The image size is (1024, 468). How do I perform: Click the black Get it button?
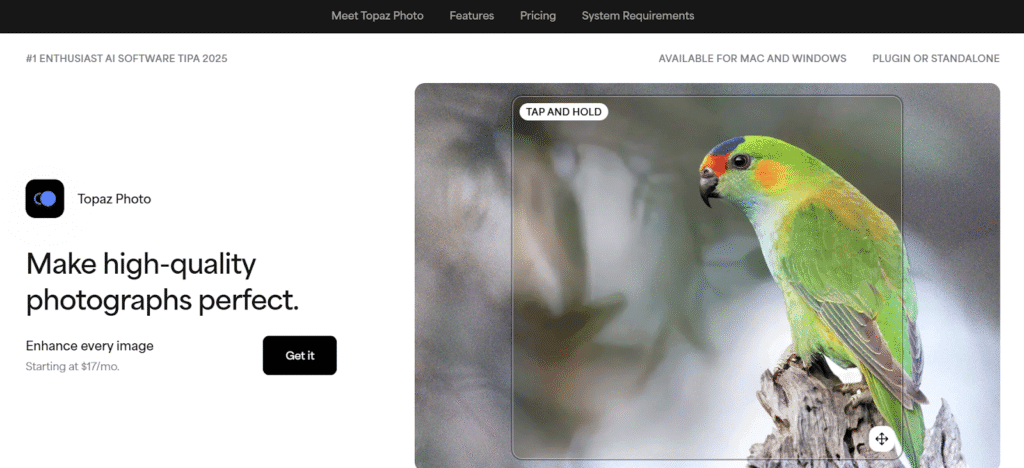tap(300, 356)
